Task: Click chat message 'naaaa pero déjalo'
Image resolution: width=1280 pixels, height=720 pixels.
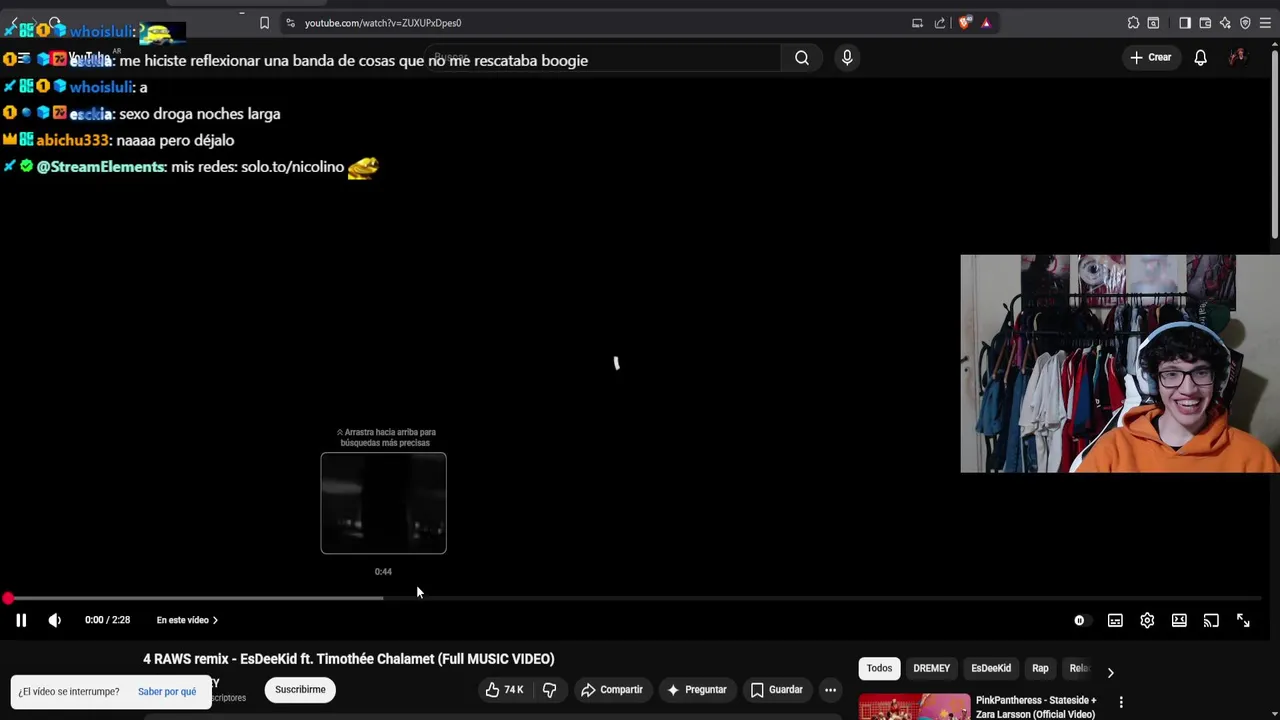Action: [175, 140]
